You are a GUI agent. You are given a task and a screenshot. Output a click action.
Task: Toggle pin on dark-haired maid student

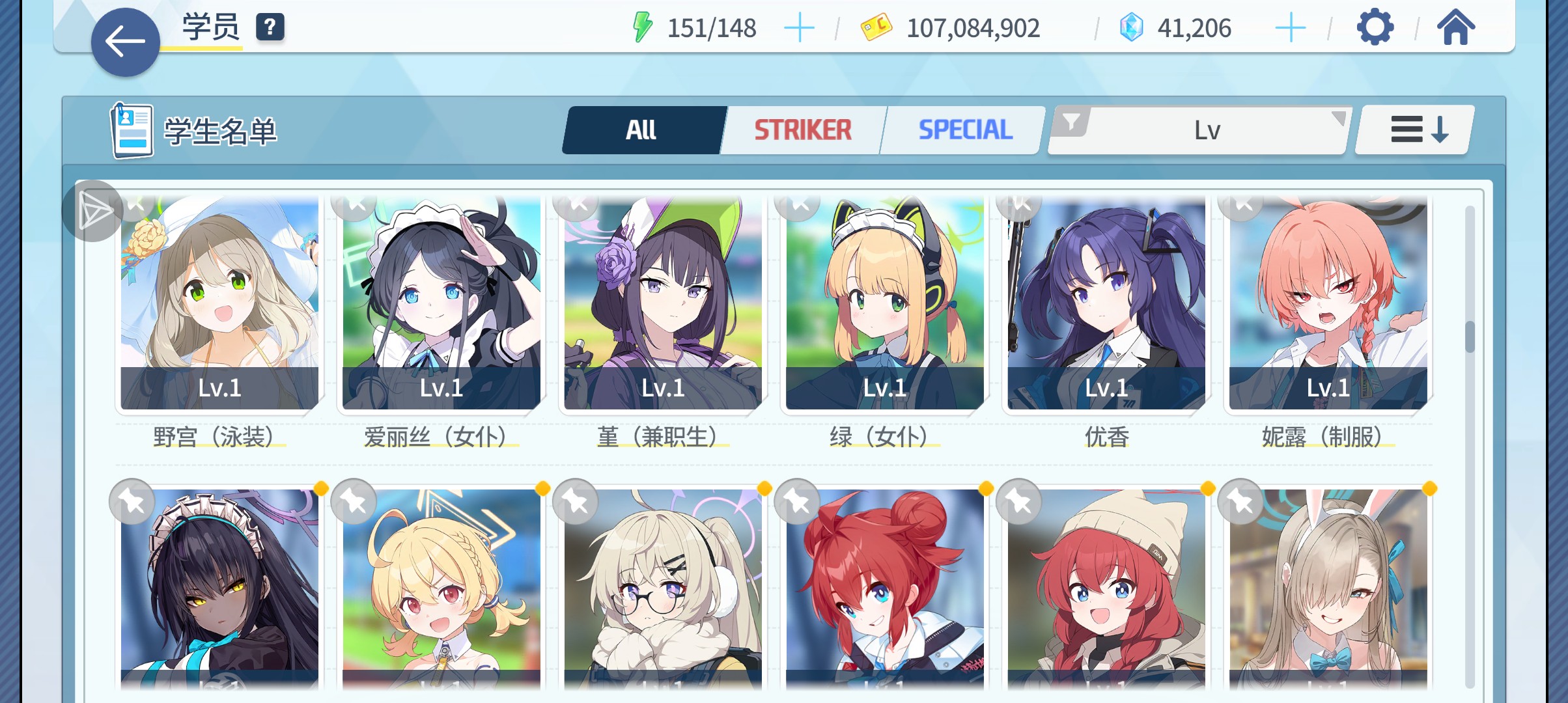pyautogui.click(x=132, y=502)
